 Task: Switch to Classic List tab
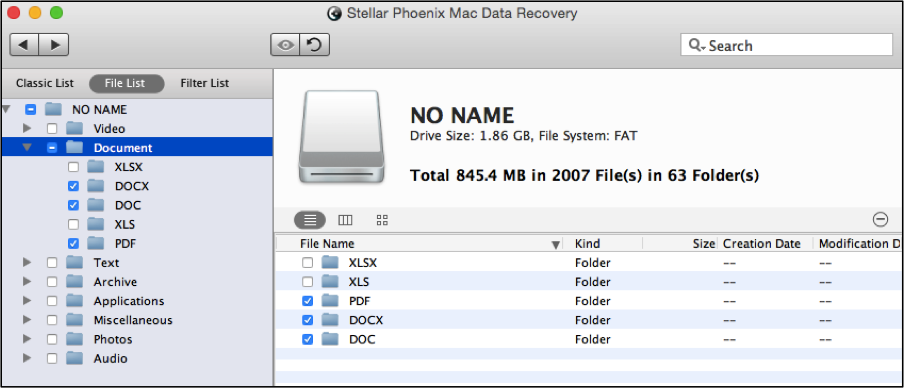45,83
